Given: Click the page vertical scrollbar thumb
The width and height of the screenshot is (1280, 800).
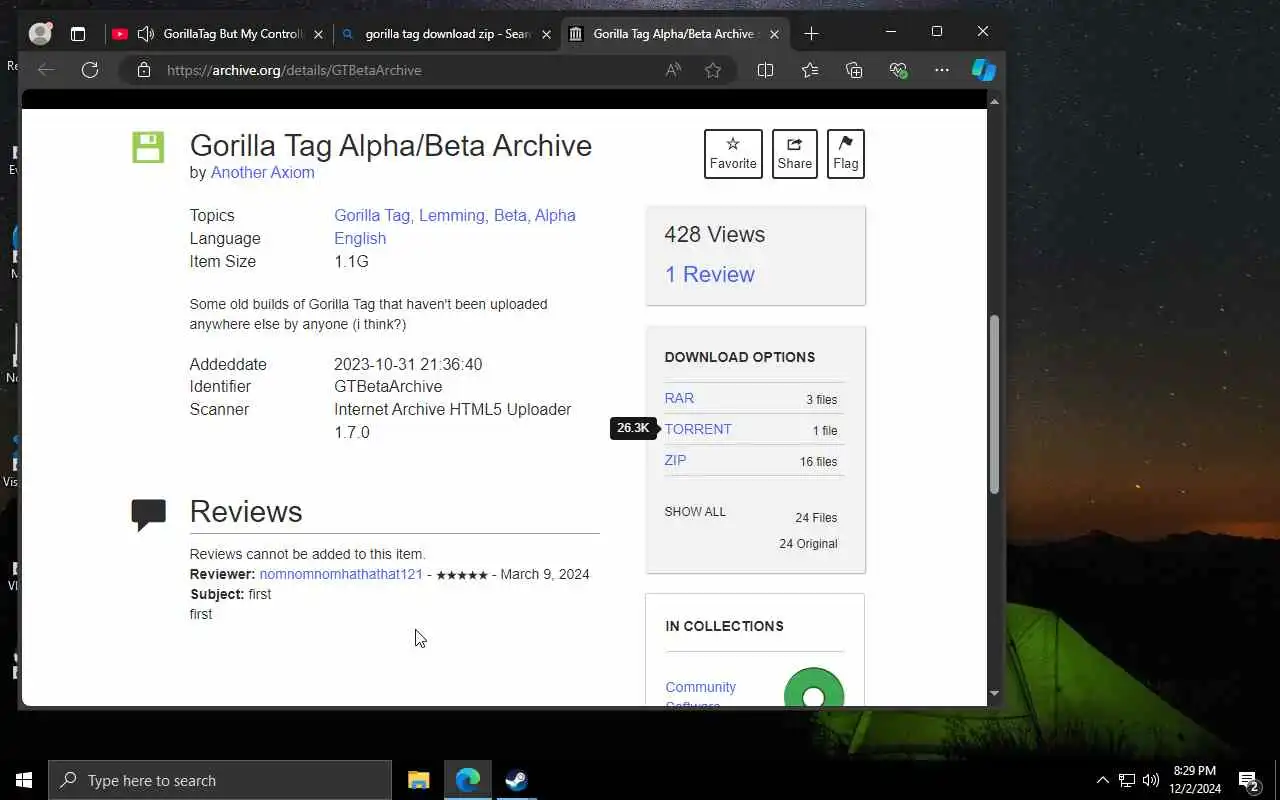Looking at the screenshot, I should tap(994, 404).
